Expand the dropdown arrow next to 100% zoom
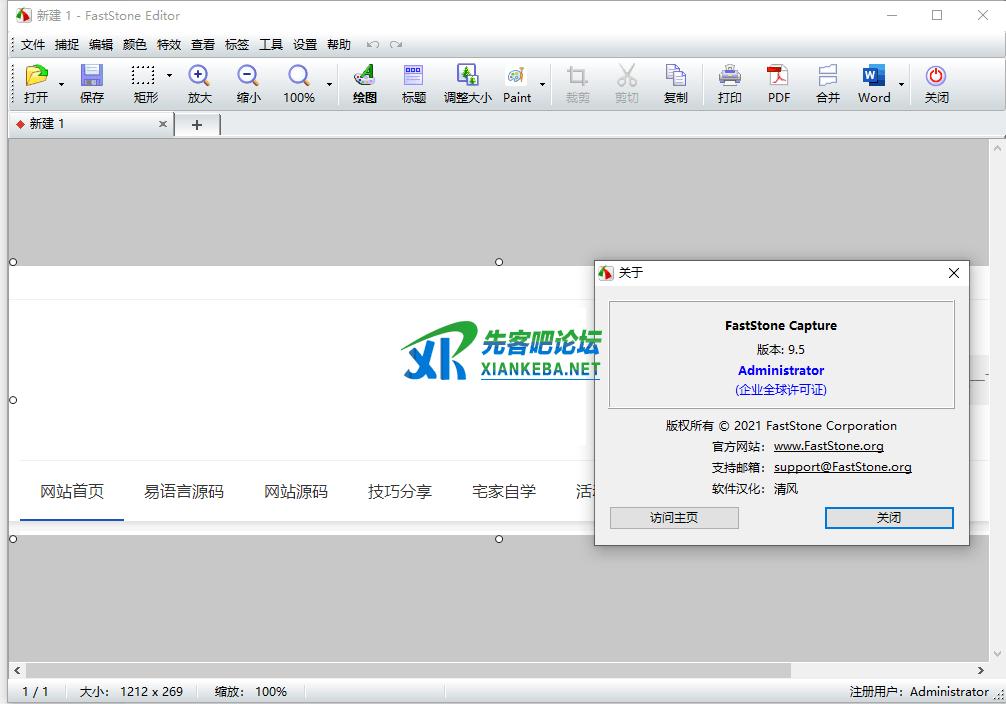Screen dimensions: 1006x704 [x=329, y=85]
